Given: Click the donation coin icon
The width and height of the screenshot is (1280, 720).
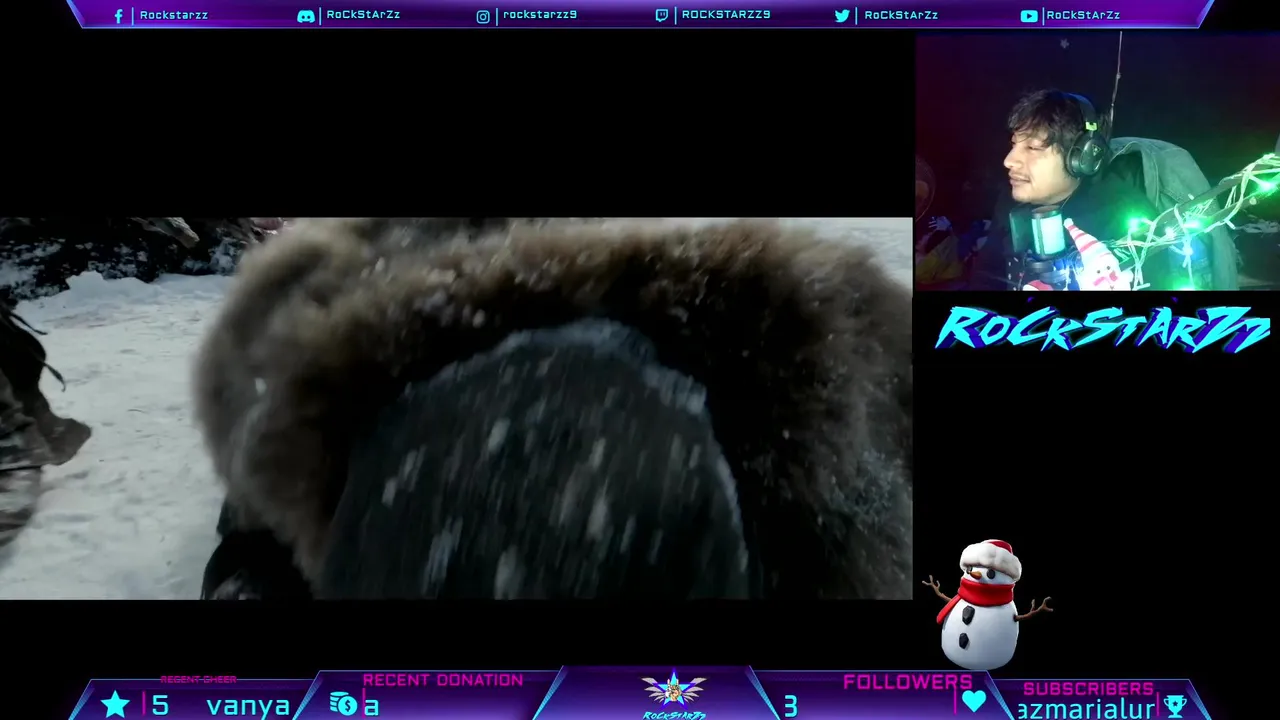Looking at the screenshot, I should click(343, 704).
